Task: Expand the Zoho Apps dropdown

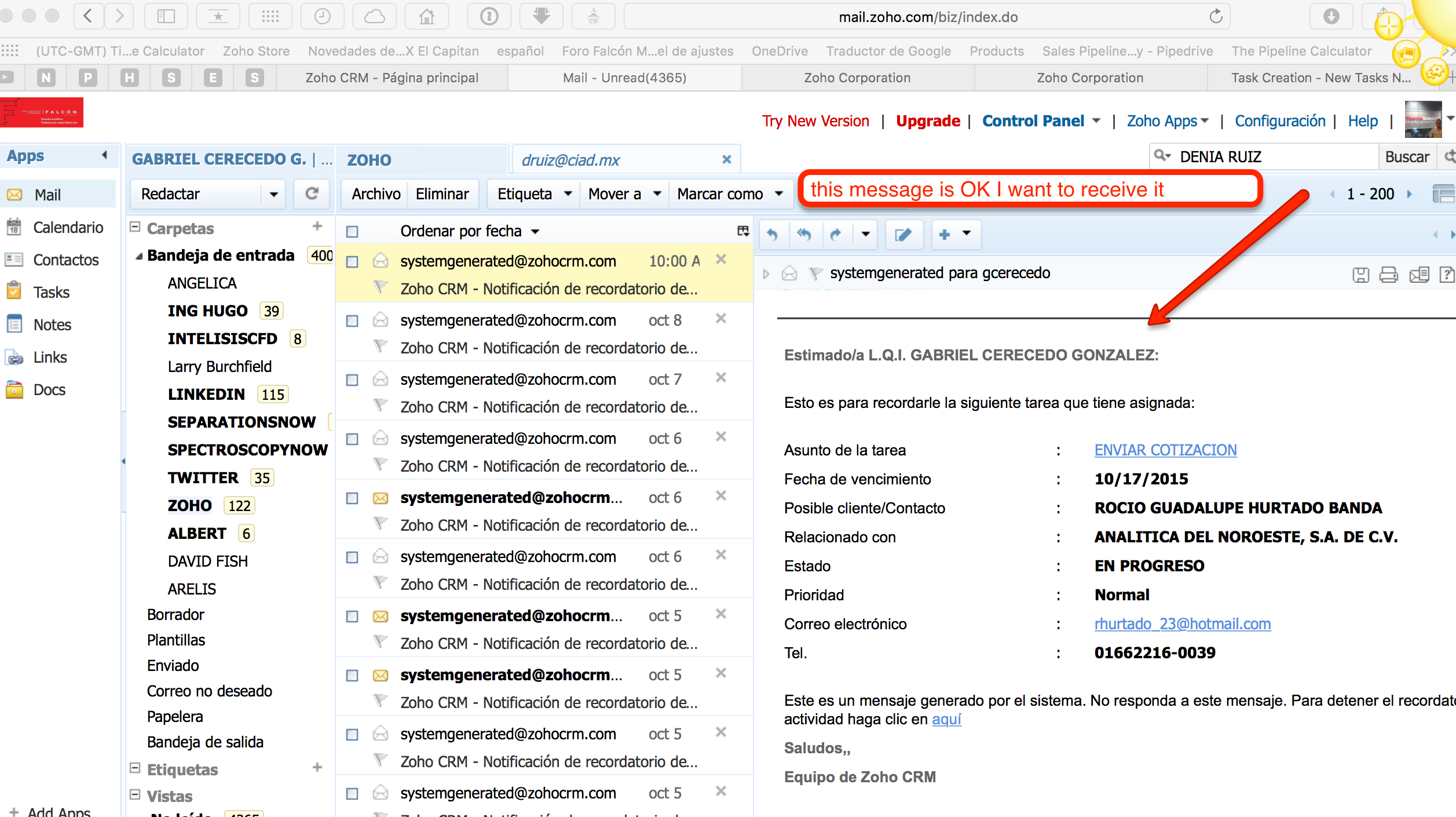Action: (1205, 121)
